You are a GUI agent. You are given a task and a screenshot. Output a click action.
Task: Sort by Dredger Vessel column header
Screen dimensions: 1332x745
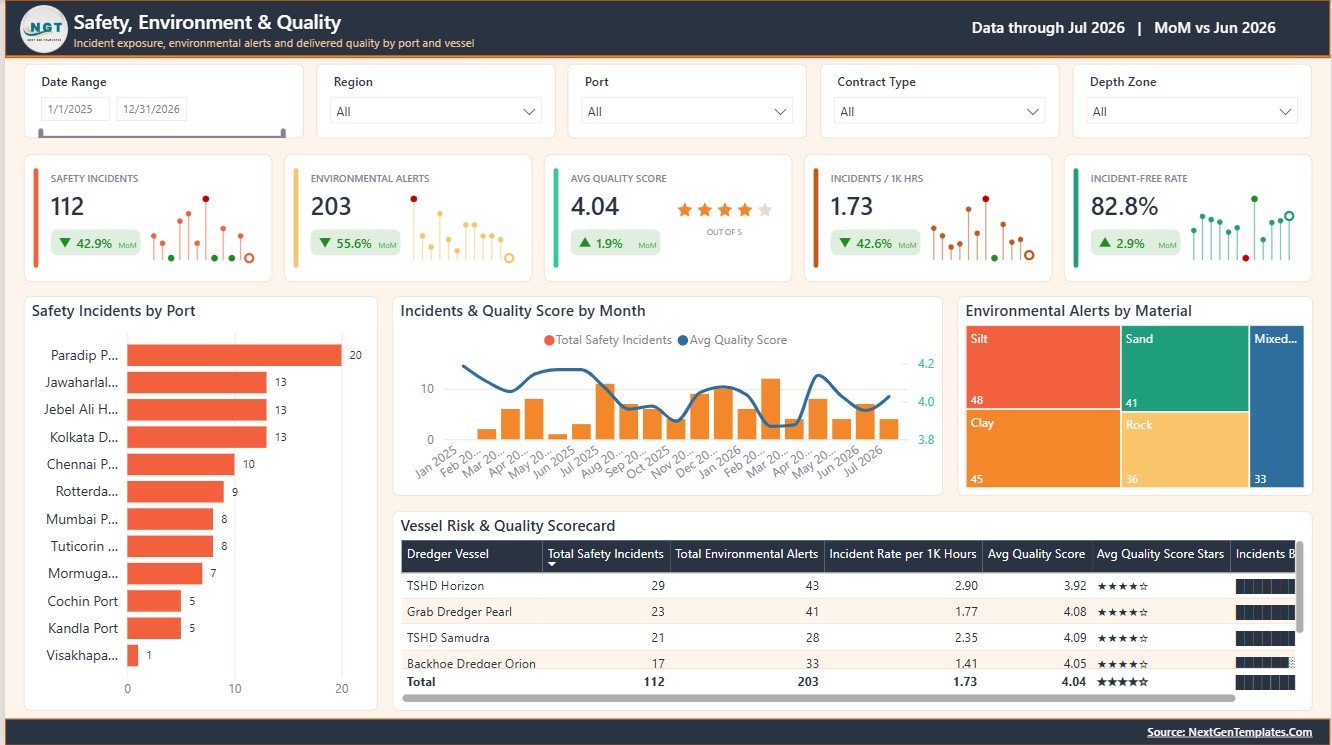click(x=472, y=554)
